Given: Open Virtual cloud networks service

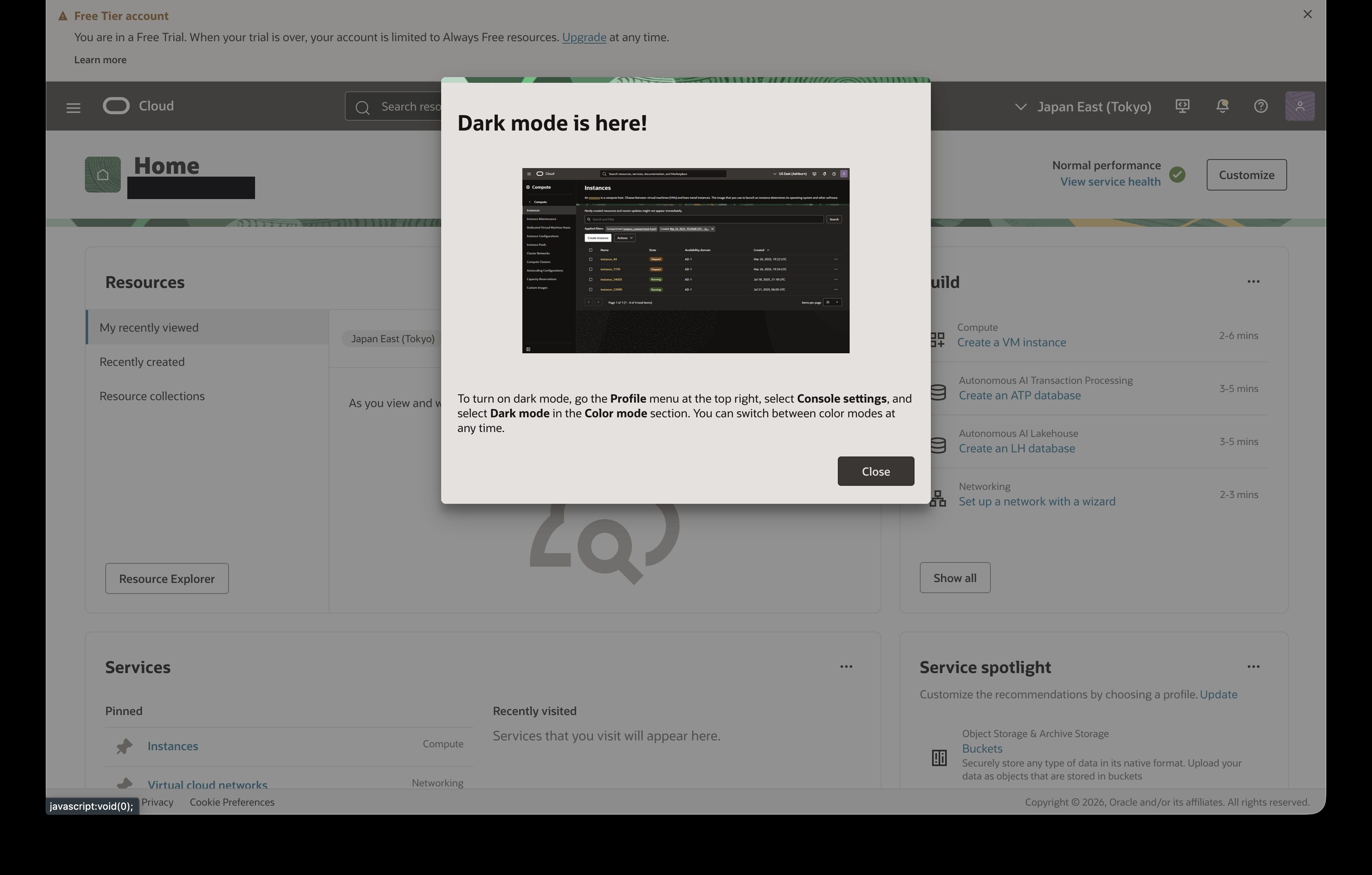Looking at the screenshot, I should click(x=207, y=784).
